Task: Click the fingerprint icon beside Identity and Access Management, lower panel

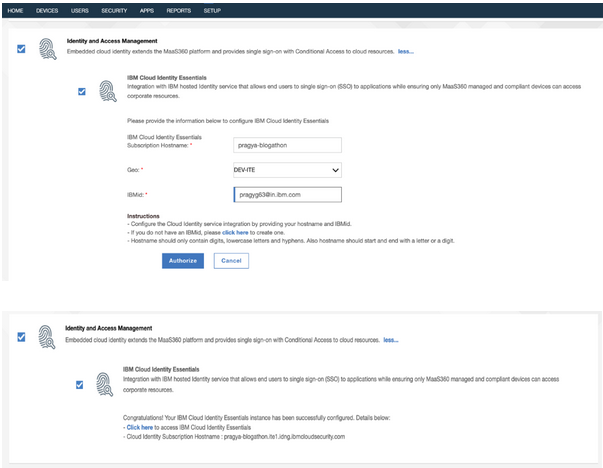Action: coord(47,337)
